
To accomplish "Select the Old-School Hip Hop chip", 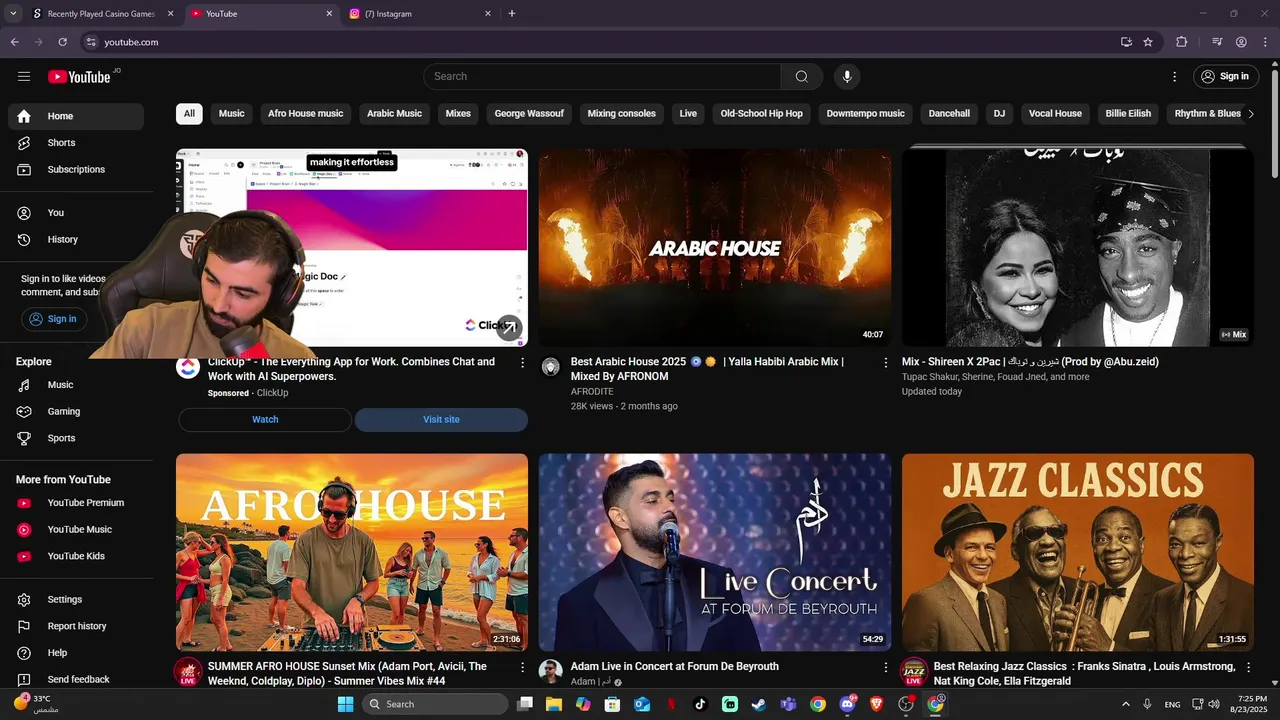I will [761, 113].
